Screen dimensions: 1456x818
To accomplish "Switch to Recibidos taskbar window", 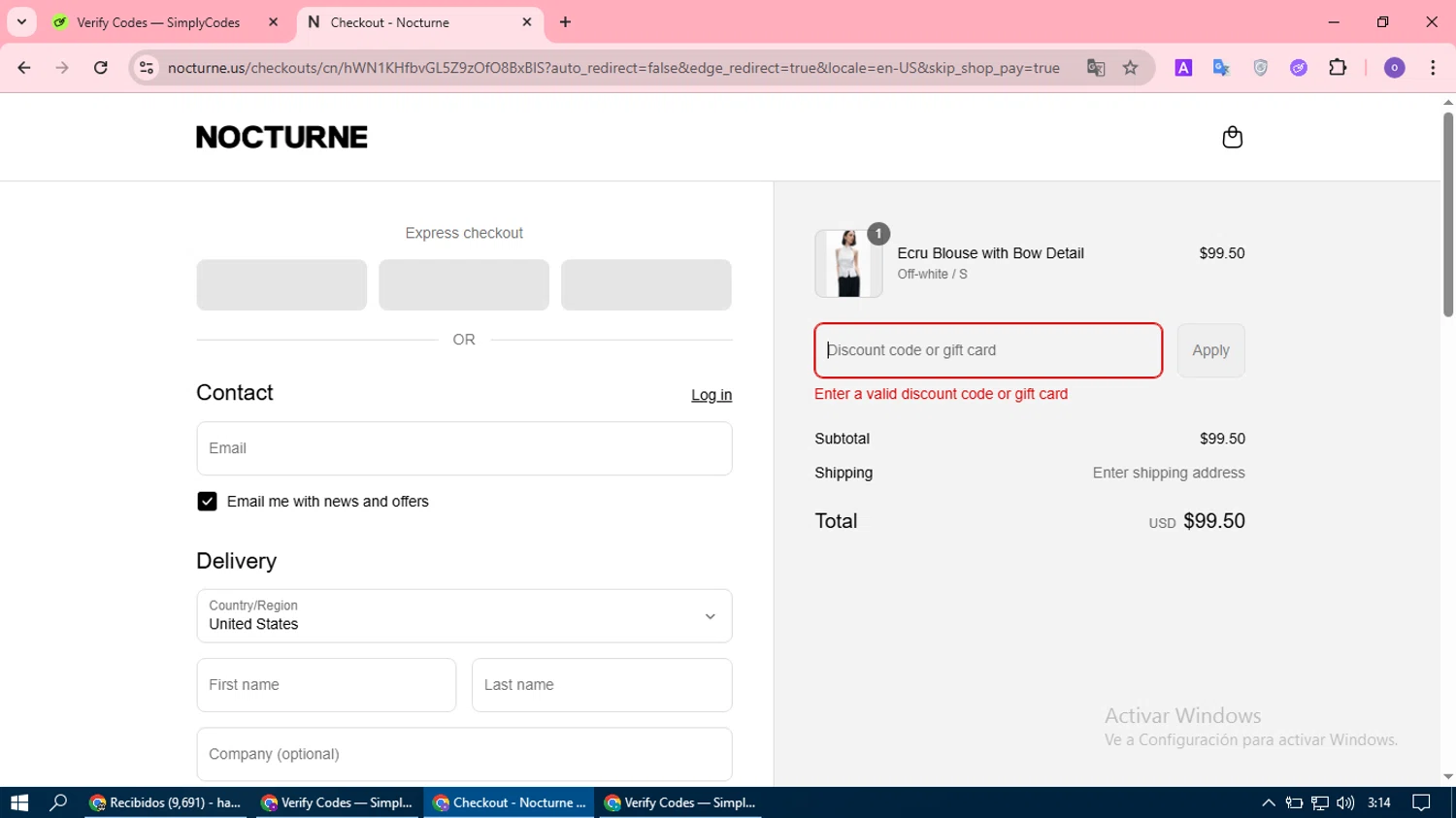I will [x=165, y=802].
